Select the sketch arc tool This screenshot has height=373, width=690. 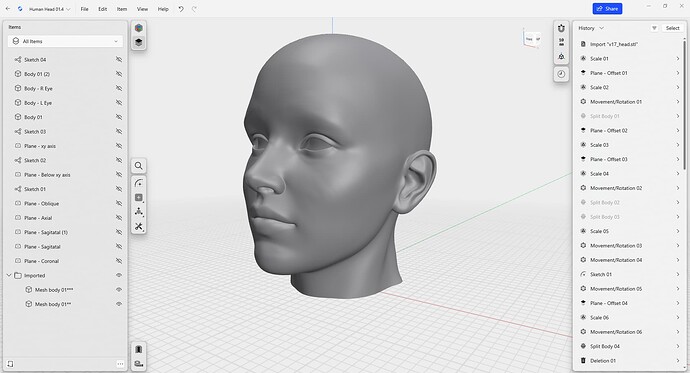pyautogui.click(x=139, y=183)
